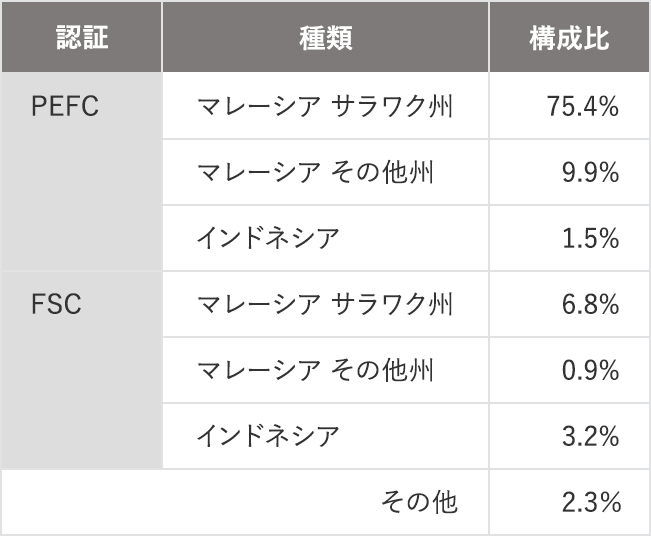Click the FSC インドネシア cell

pos(326,436)
